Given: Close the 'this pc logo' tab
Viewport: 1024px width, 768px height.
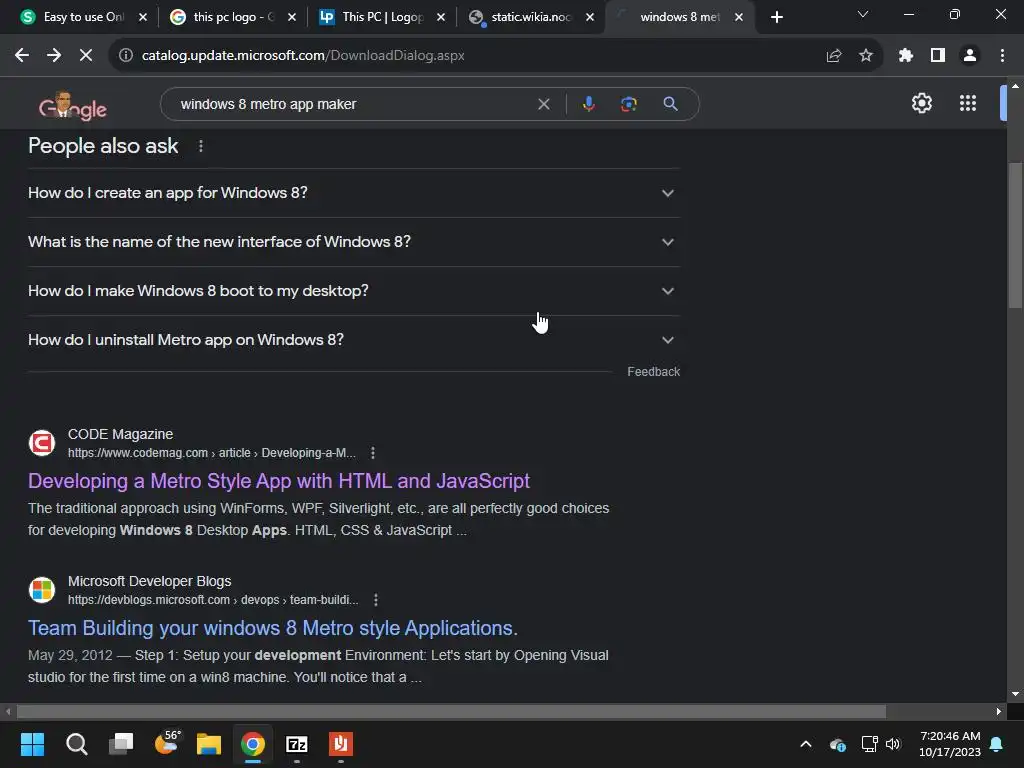Looking at the screenshot, I should click(x=292, y=18).
